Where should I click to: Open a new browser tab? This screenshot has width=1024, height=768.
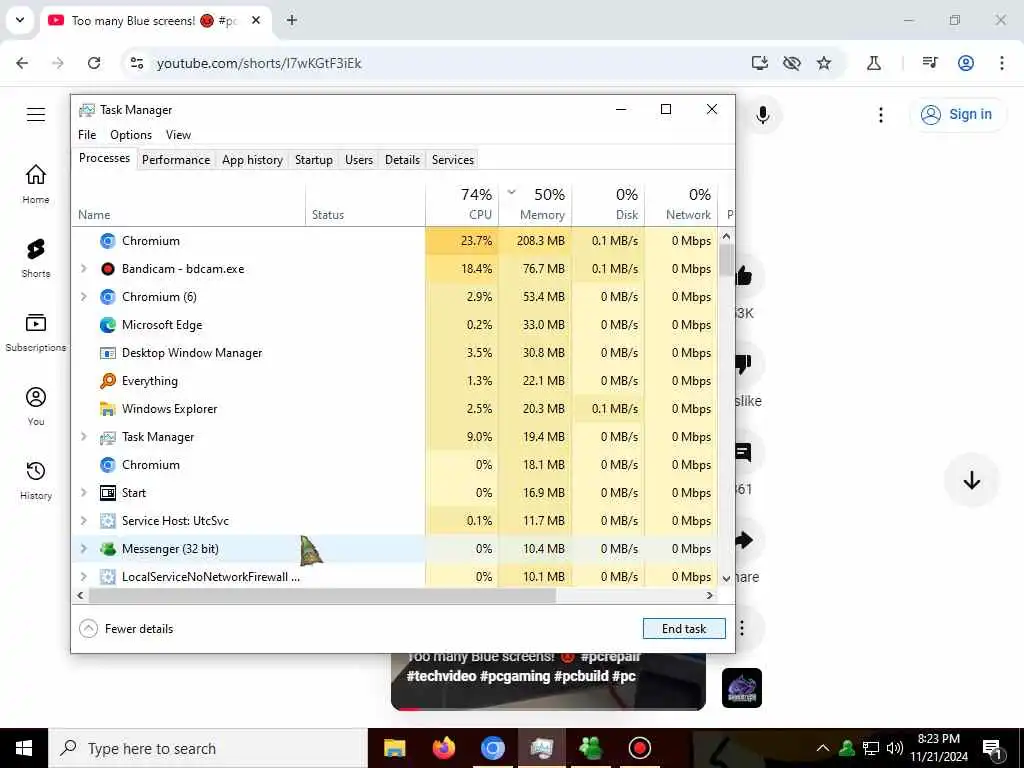292,20
